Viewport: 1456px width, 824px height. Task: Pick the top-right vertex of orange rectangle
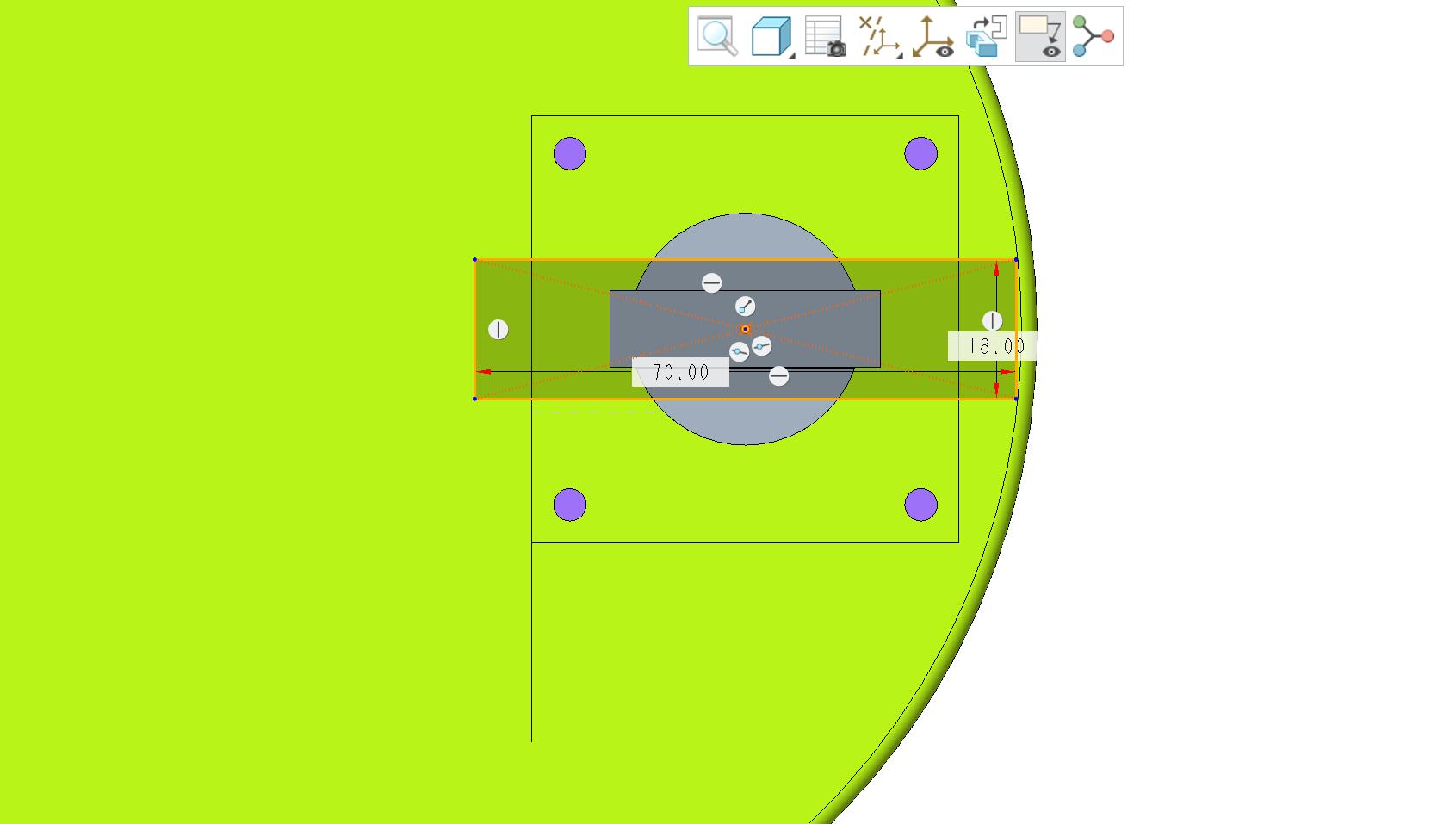click(1017, 259)
